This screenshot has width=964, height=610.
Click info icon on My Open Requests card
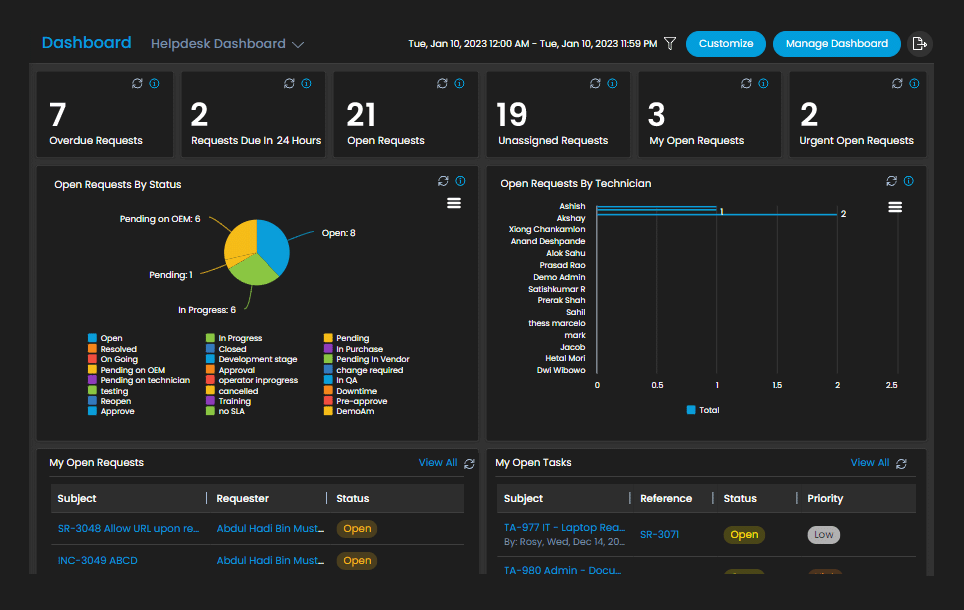point(763,83)
